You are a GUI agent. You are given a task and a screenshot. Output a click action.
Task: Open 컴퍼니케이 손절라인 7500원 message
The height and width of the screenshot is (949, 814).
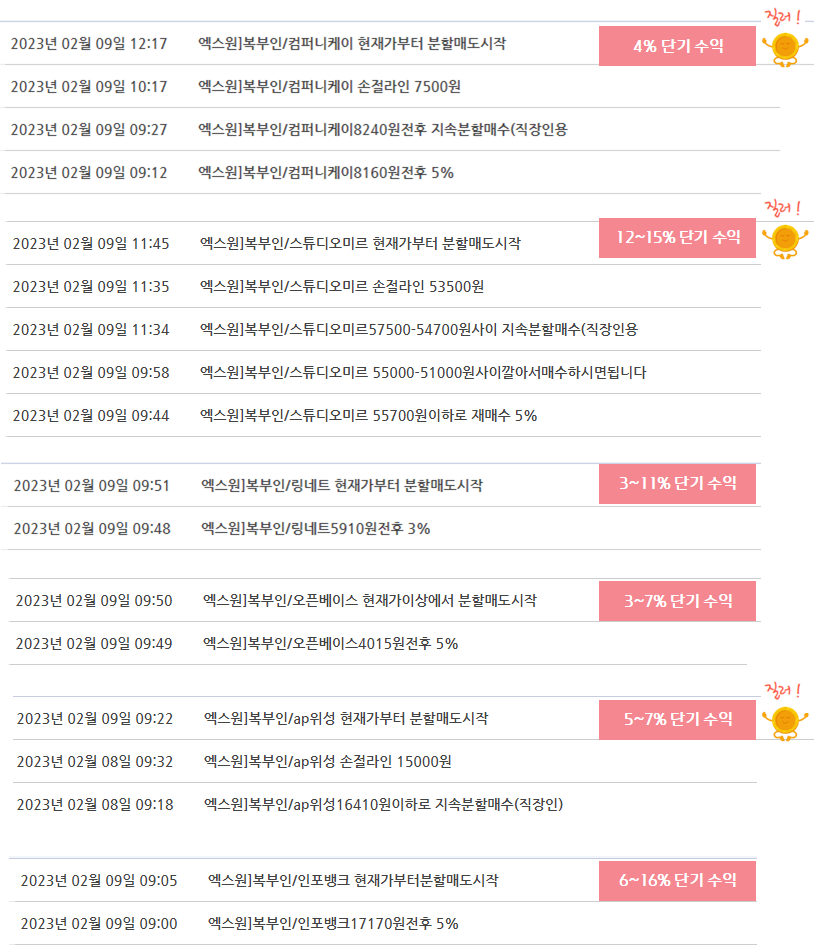point(329,87)
